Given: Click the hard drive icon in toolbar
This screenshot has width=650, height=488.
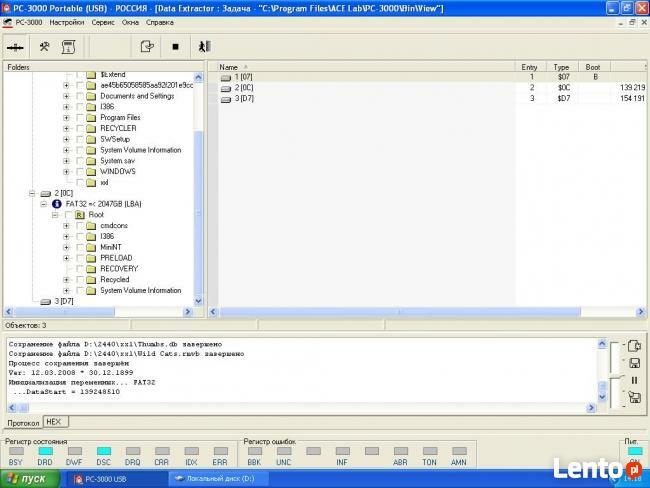Looking at the screenshot, I should (17, 46).
